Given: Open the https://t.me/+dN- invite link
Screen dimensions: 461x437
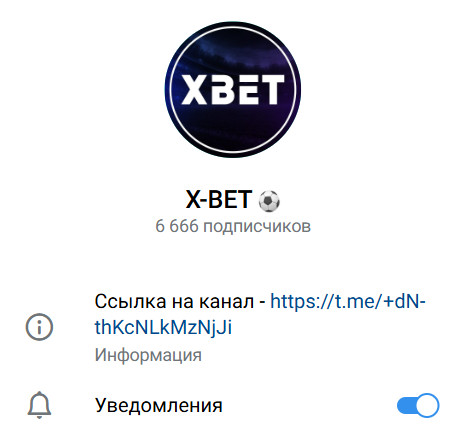Looking at the screenshot, I should pyautogui.click(x=348, y=301).
